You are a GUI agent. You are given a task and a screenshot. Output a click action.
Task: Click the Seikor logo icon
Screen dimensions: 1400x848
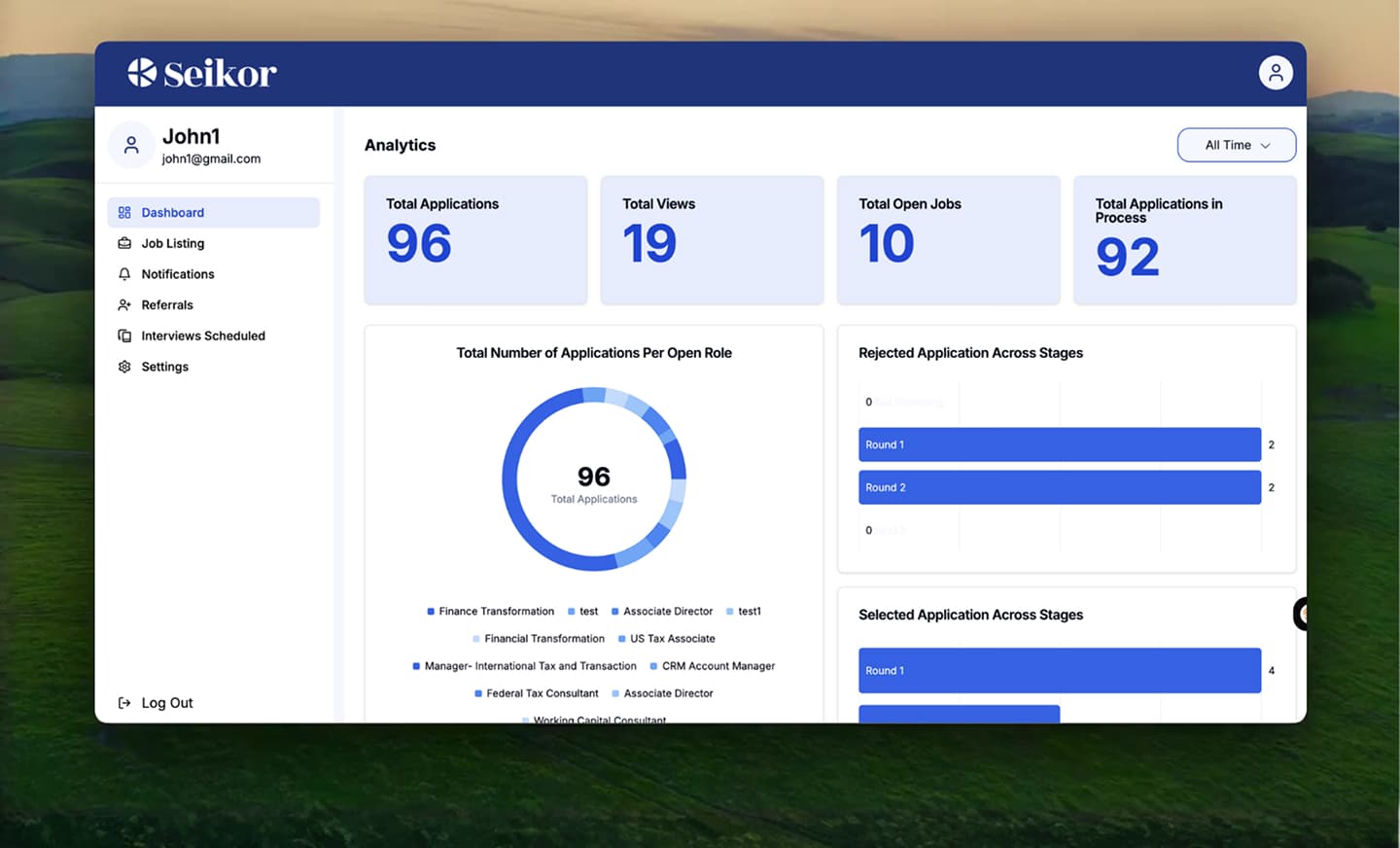pyautogui.click(x=142, y=73)
